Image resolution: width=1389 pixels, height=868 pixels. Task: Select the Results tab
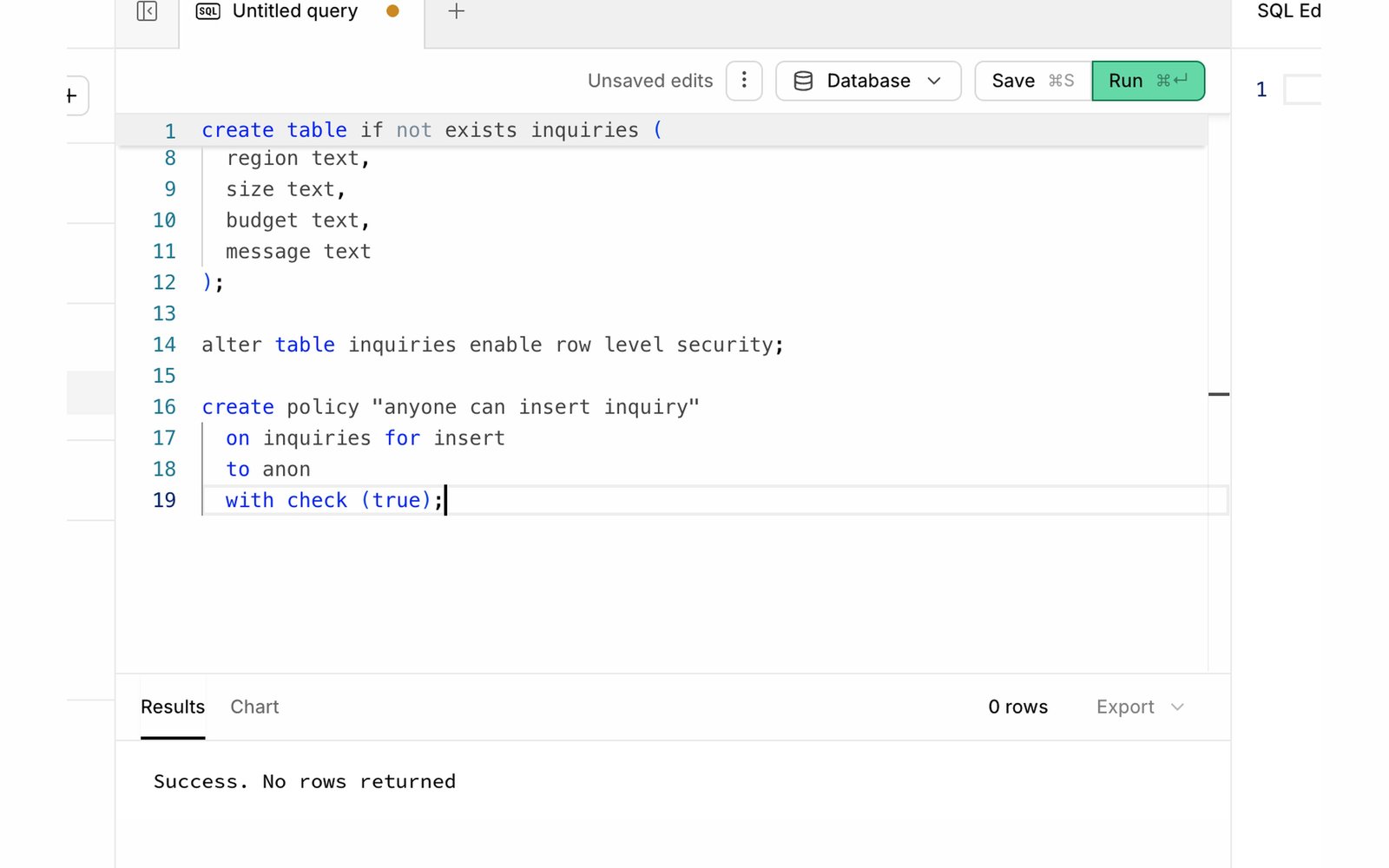coord(173,707)
